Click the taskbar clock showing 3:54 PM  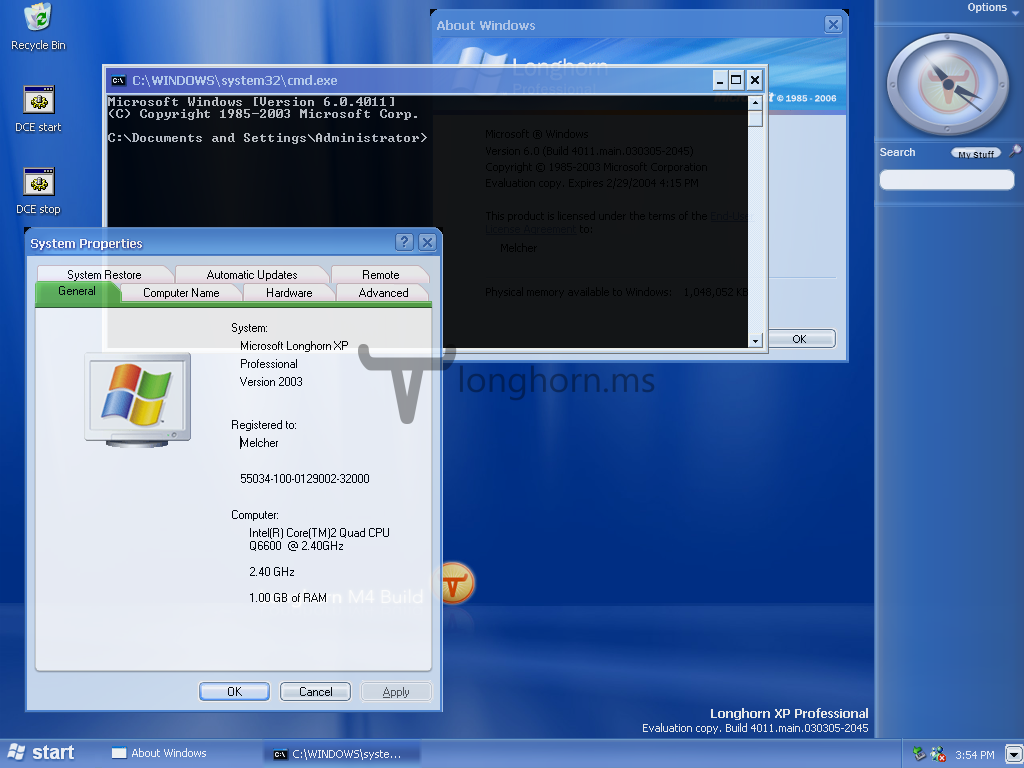coord(974,755)
